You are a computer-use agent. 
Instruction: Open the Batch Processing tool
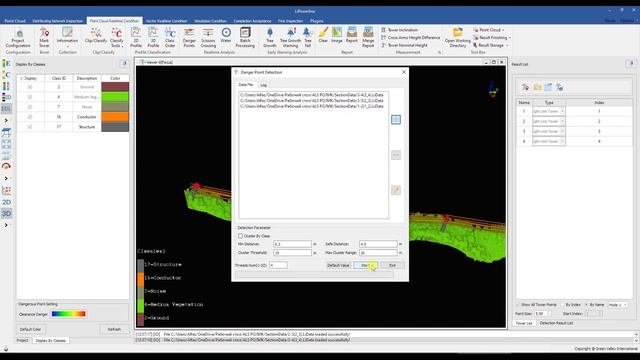(245, 38)
